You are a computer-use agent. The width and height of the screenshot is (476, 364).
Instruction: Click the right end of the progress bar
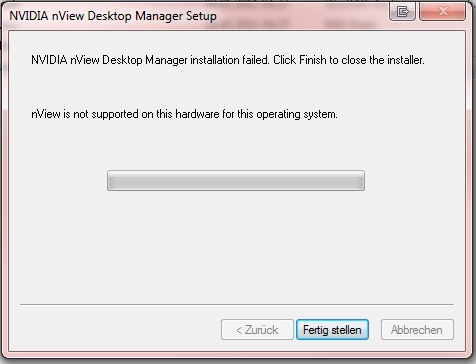360,181
